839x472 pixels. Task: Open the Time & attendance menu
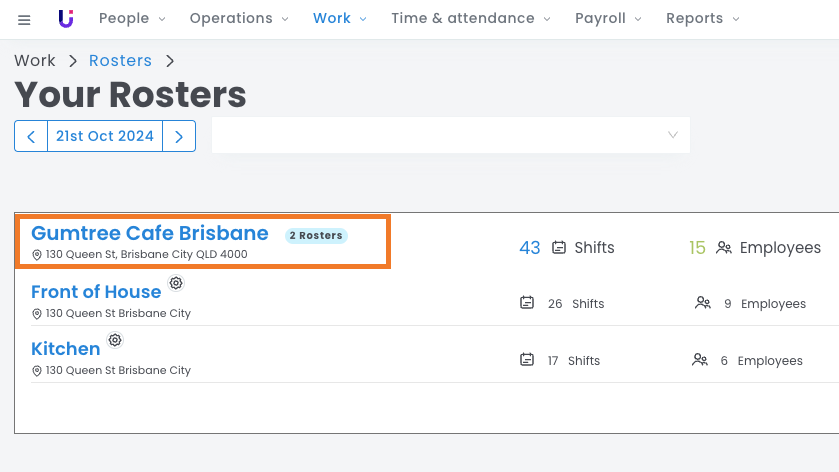pos(470,18)
